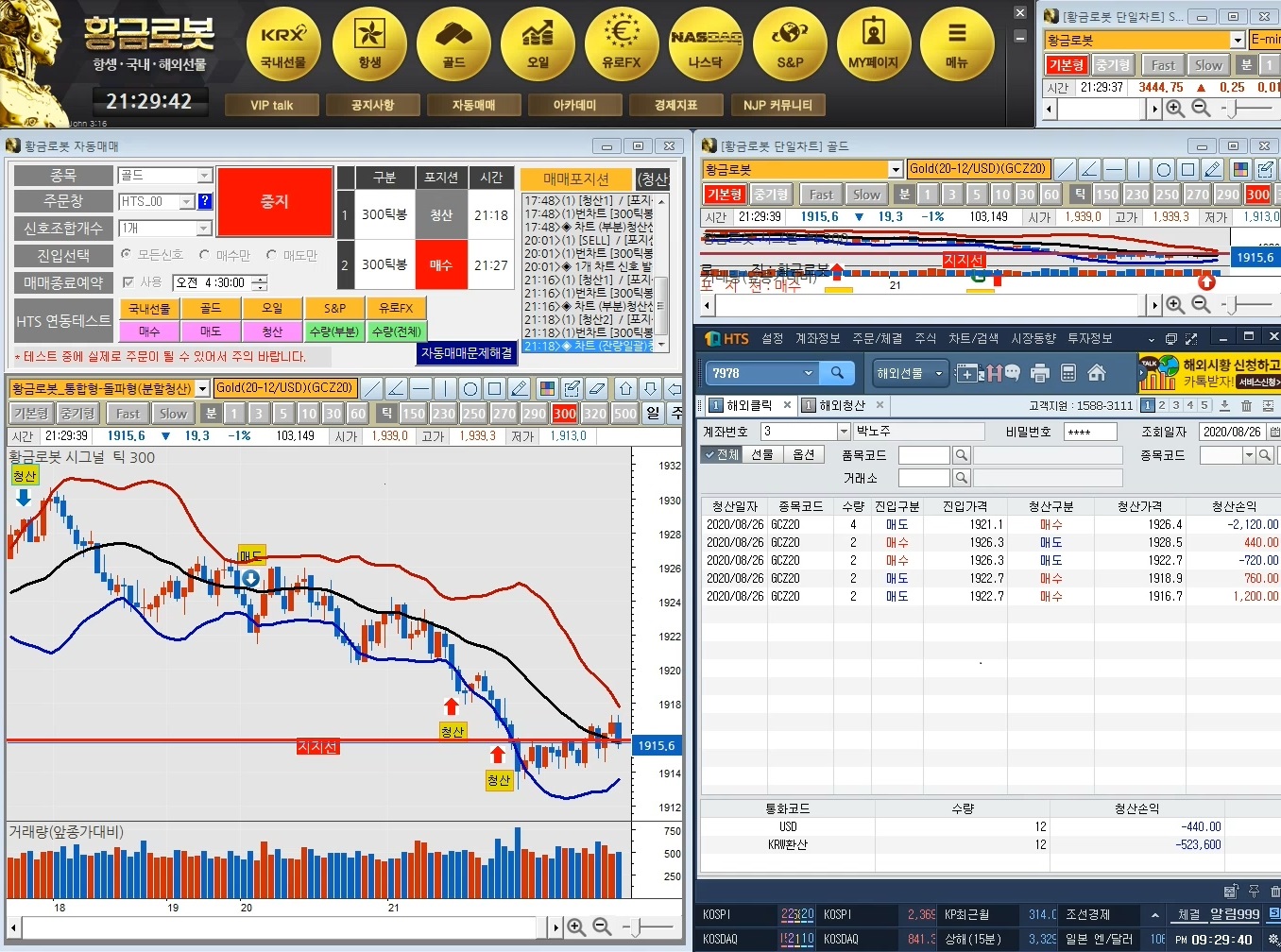Select the vertical line tool in main chart
Screen dimensions: 1281x952
(x=446, y=388)
